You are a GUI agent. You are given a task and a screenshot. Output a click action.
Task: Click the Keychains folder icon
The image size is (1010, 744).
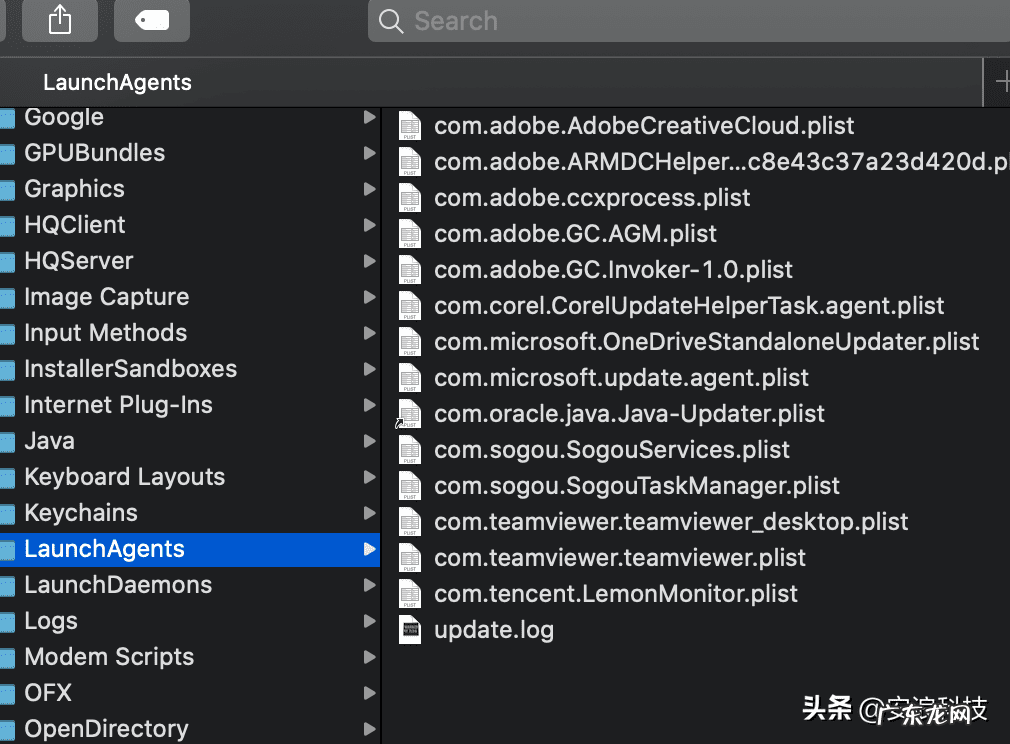click(x=8, y=514)
